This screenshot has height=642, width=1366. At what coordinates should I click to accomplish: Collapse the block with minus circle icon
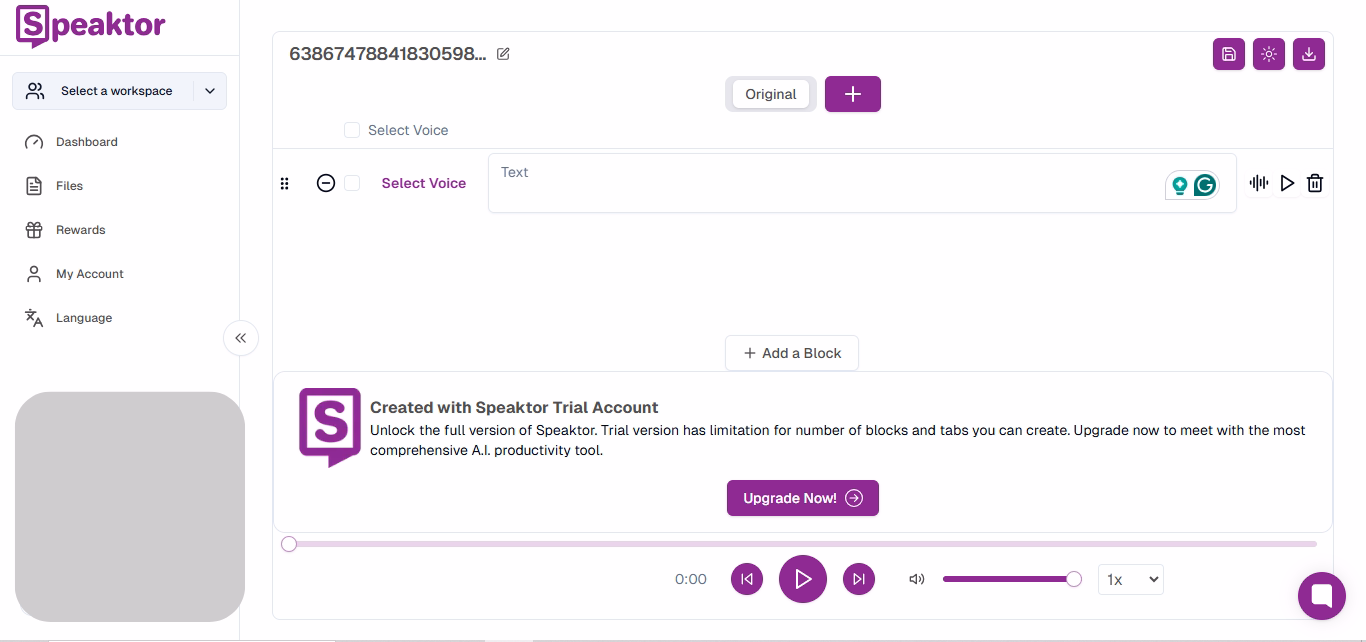[326, 183]
